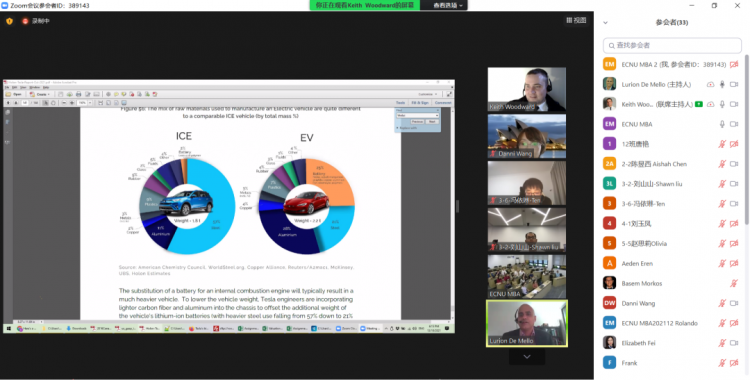Click the disabled camera icon for ECNU MBA 2
Screen dimensions: 750x380
[x=734, y=65]
